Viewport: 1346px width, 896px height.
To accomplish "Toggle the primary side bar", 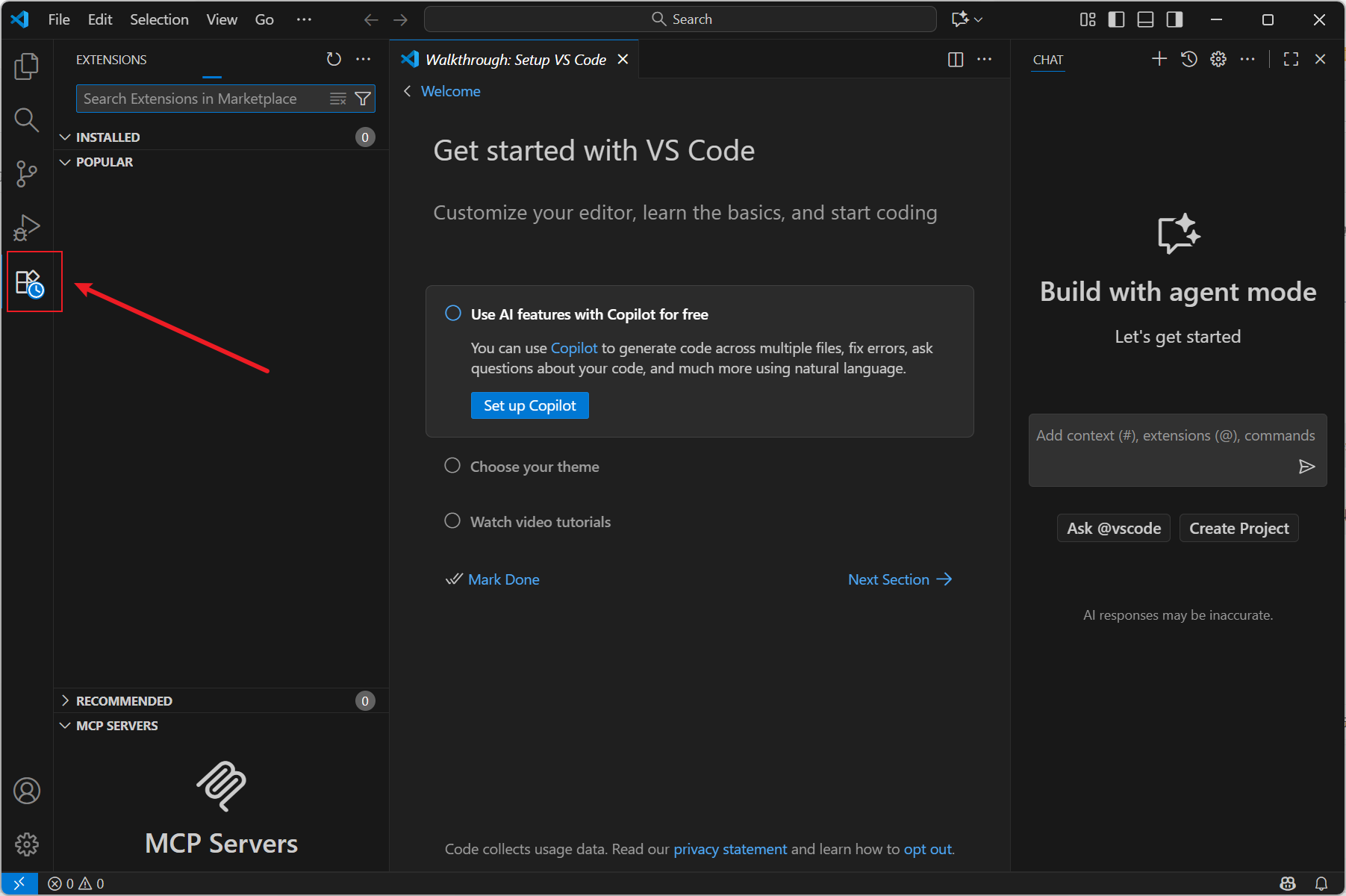I will (x=1117, y=19).
